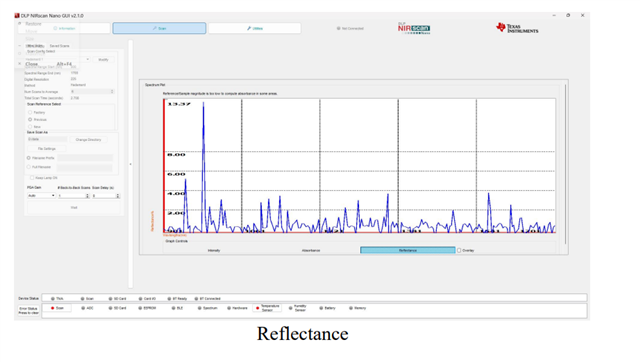
Task: Click the Memory error status indicator
Action: [358, 308]
